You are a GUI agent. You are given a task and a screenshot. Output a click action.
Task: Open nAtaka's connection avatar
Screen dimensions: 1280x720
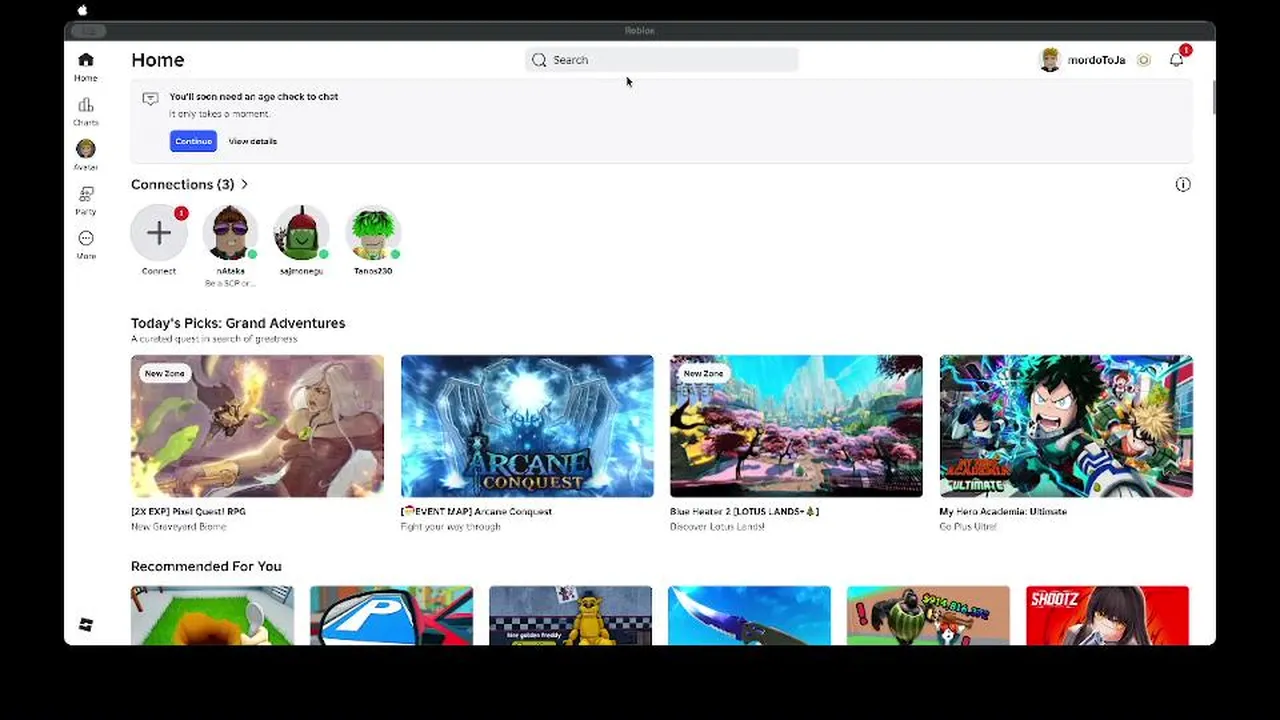pyautogui.click(x=230, y=233)
